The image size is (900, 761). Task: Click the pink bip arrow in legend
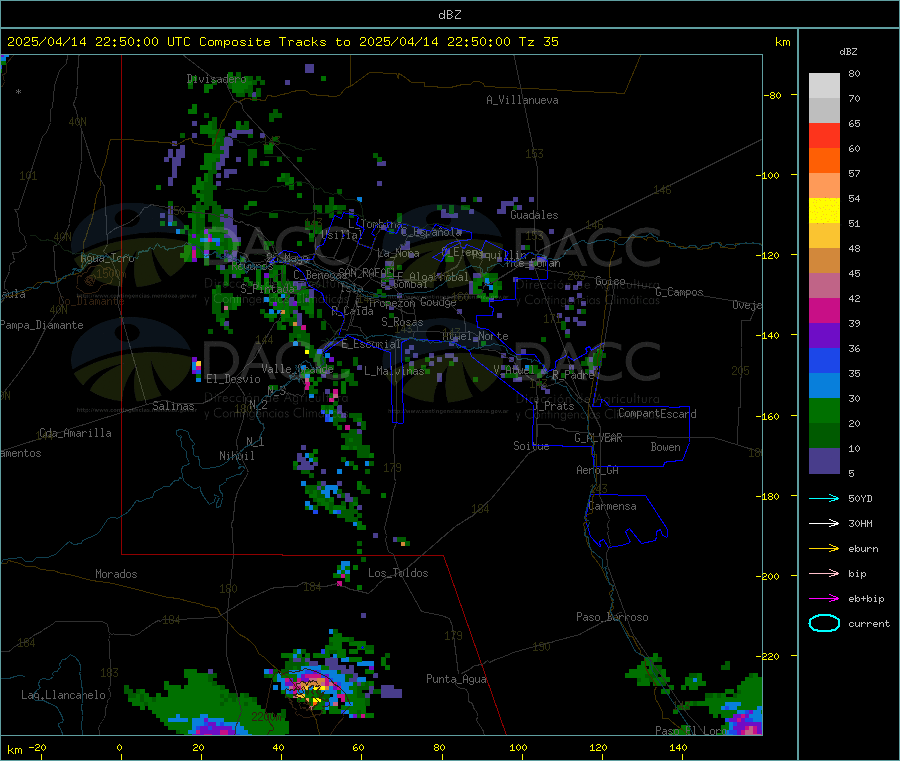824,573
